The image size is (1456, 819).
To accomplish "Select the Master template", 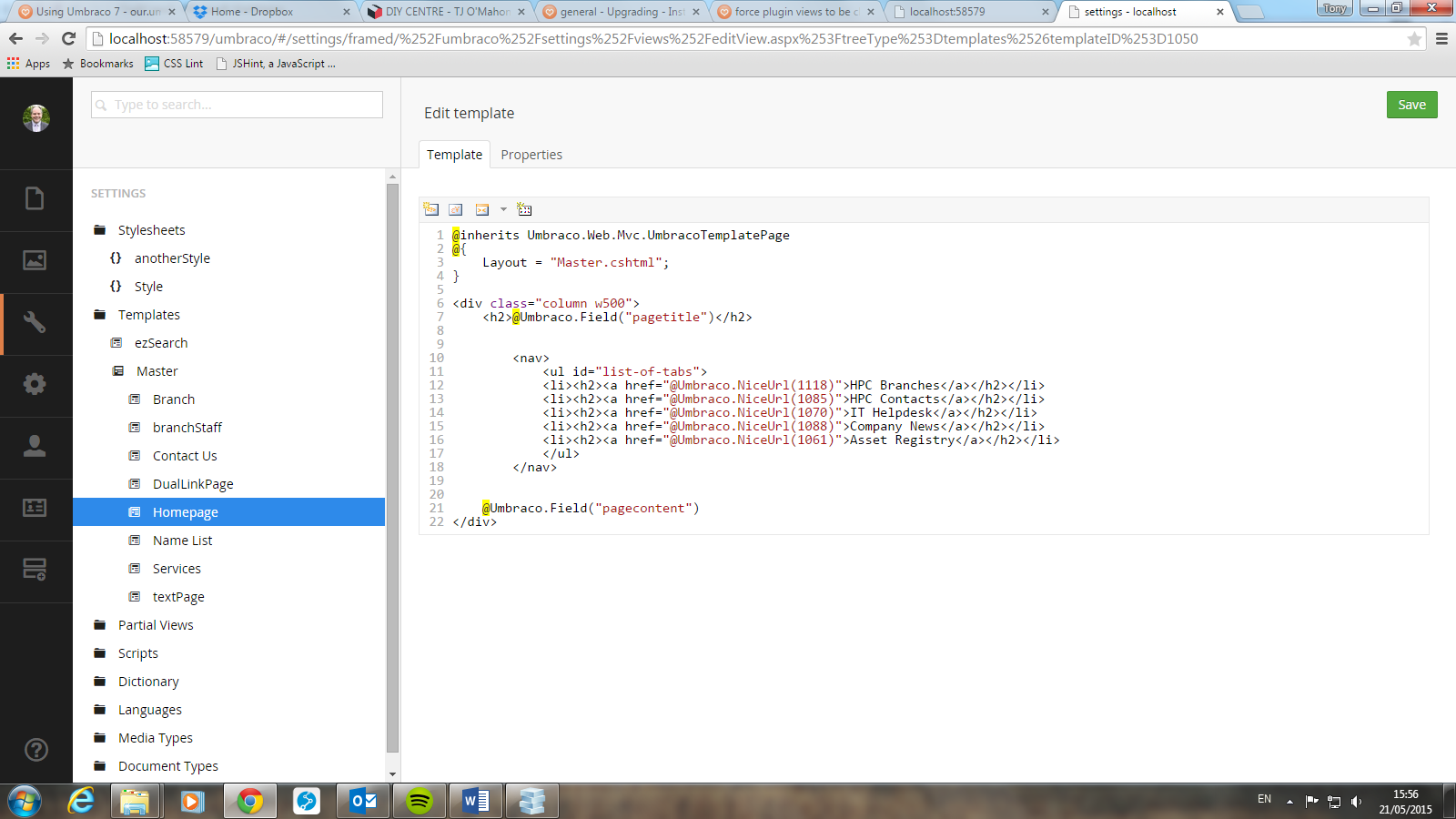I will (x=157, y=371).
